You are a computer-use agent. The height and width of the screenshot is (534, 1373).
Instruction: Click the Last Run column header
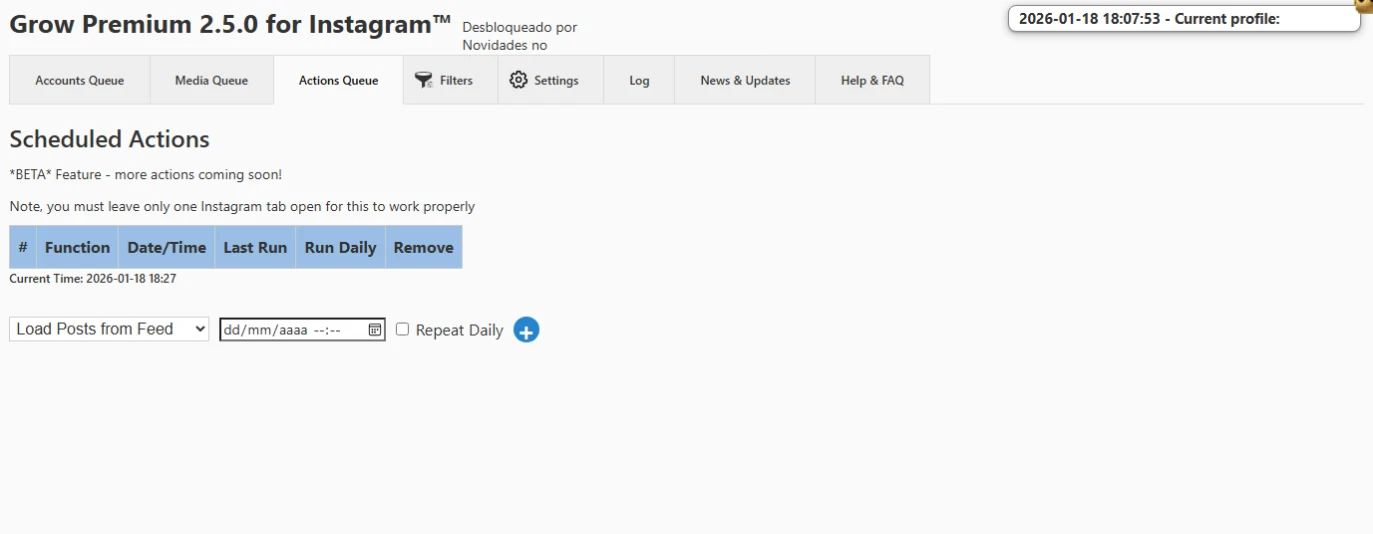pyautogui.click(x=255, y=247)
